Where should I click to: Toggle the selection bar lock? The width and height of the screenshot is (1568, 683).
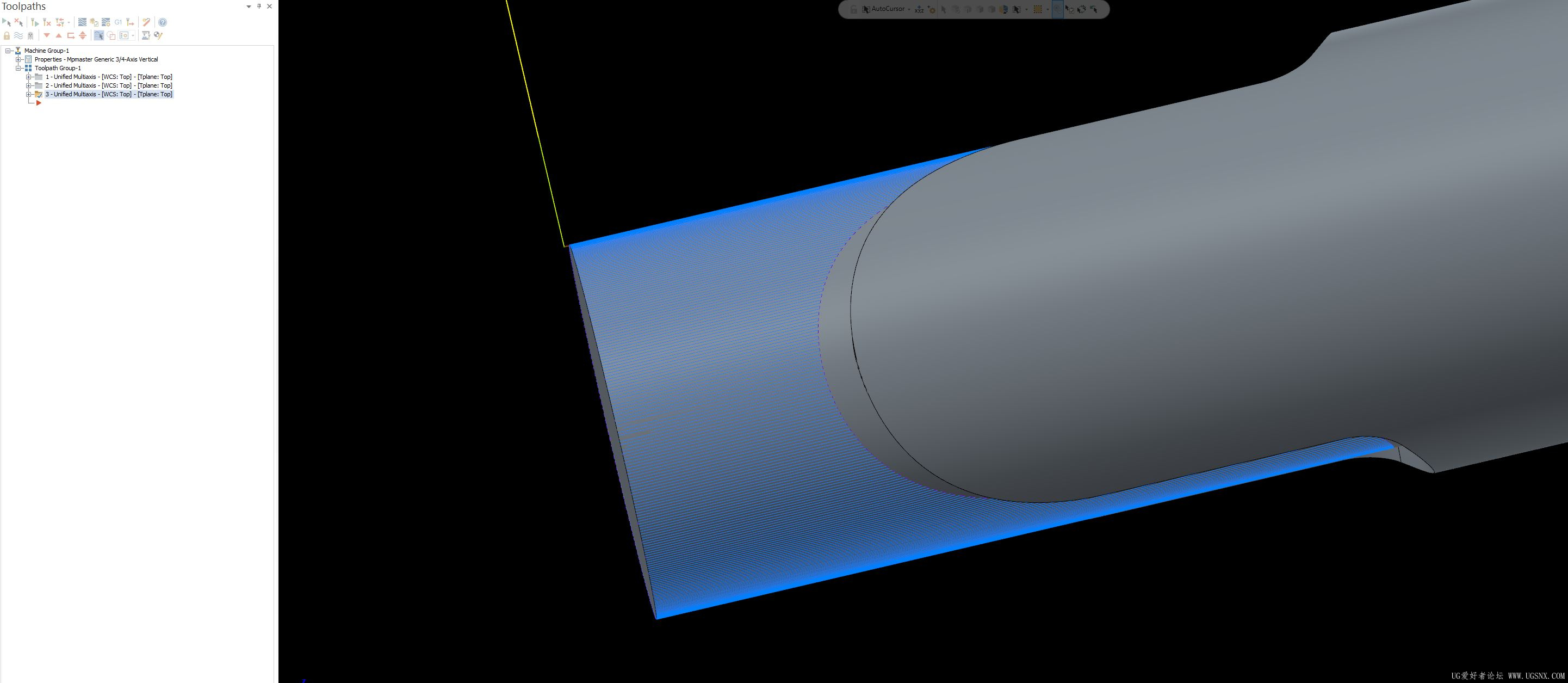coord(854,9)
